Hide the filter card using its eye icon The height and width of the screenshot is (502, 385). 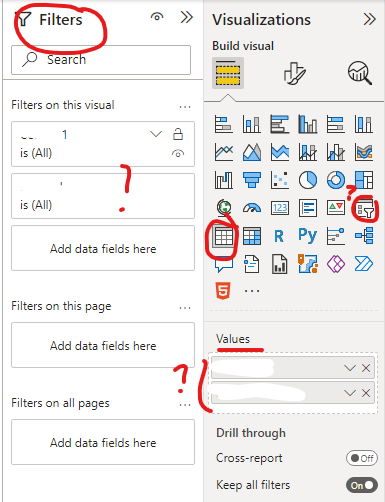[x=178, y=153]
